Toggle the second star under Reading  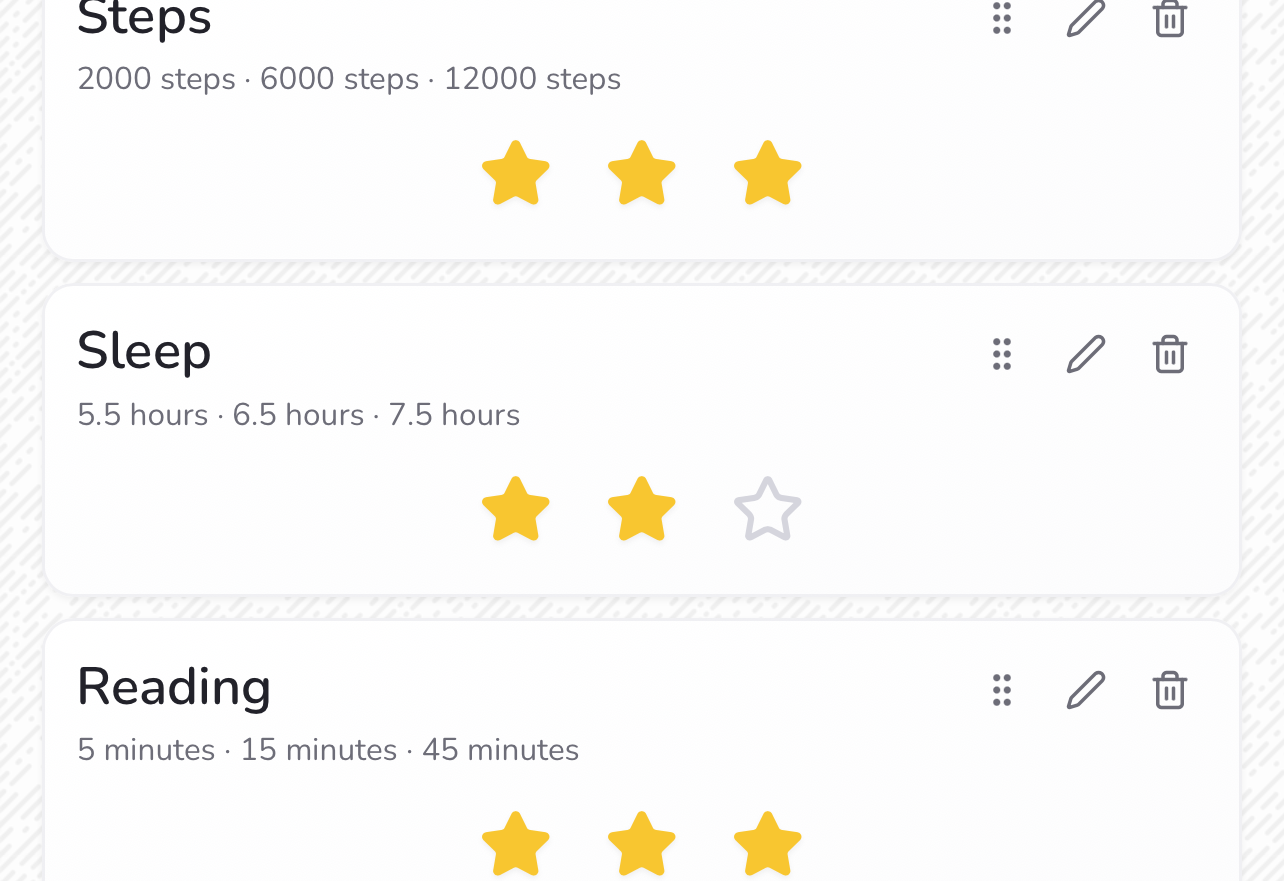click(x=642, y=845)
